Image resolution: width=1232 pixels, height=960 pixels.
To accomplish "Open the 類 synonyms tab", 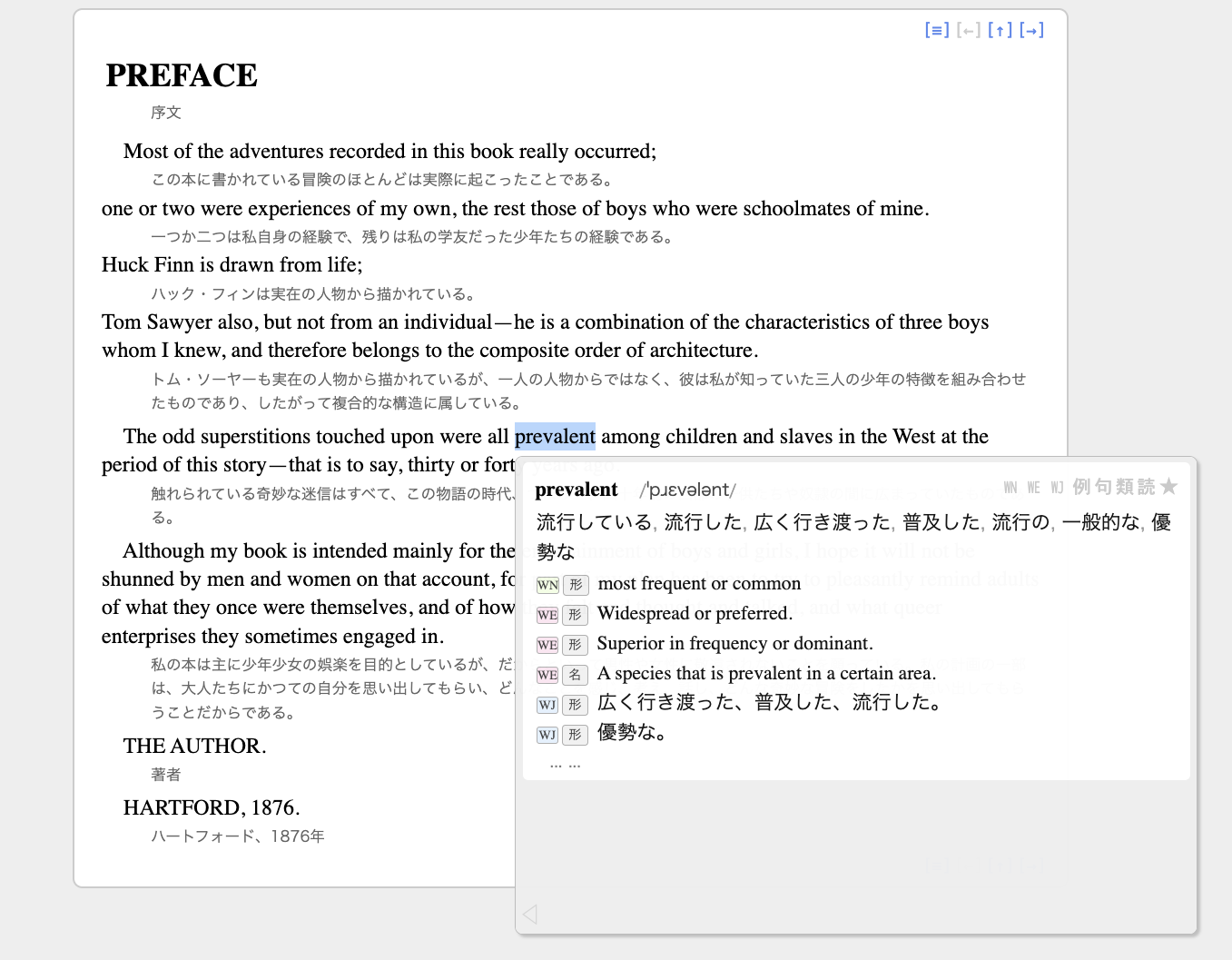I will (x=1125, y=487).
